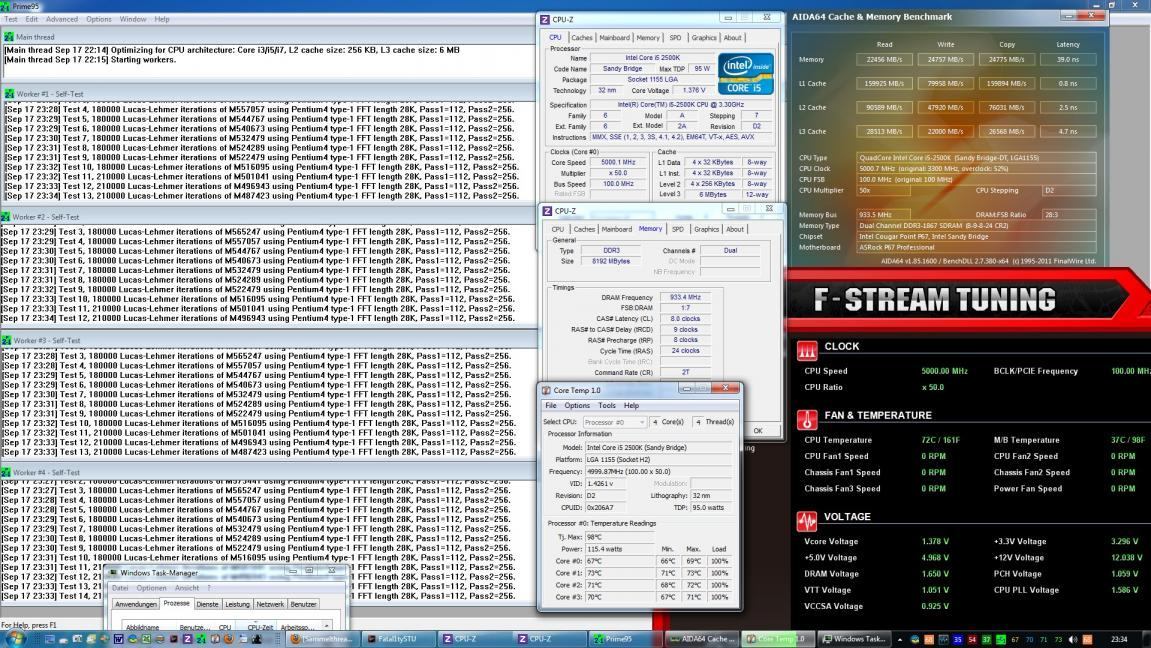This screenshot has height=648, width=1151.
Task: Open the Graphics tab in the CPU-Z DRAM timings window
Action: tap(706, 229)
